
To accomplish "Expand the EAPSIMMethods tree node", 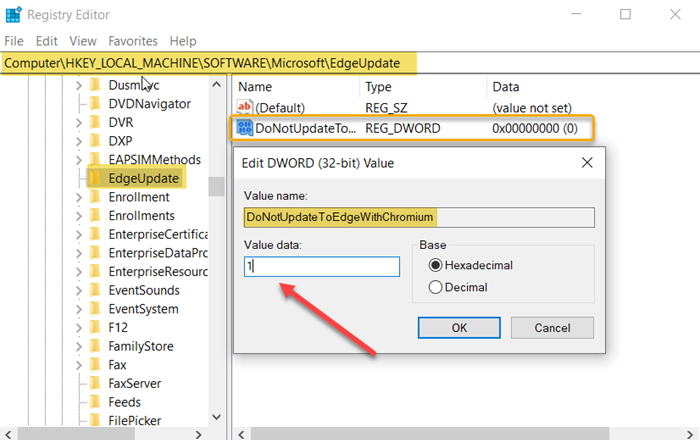I will 79,160.
